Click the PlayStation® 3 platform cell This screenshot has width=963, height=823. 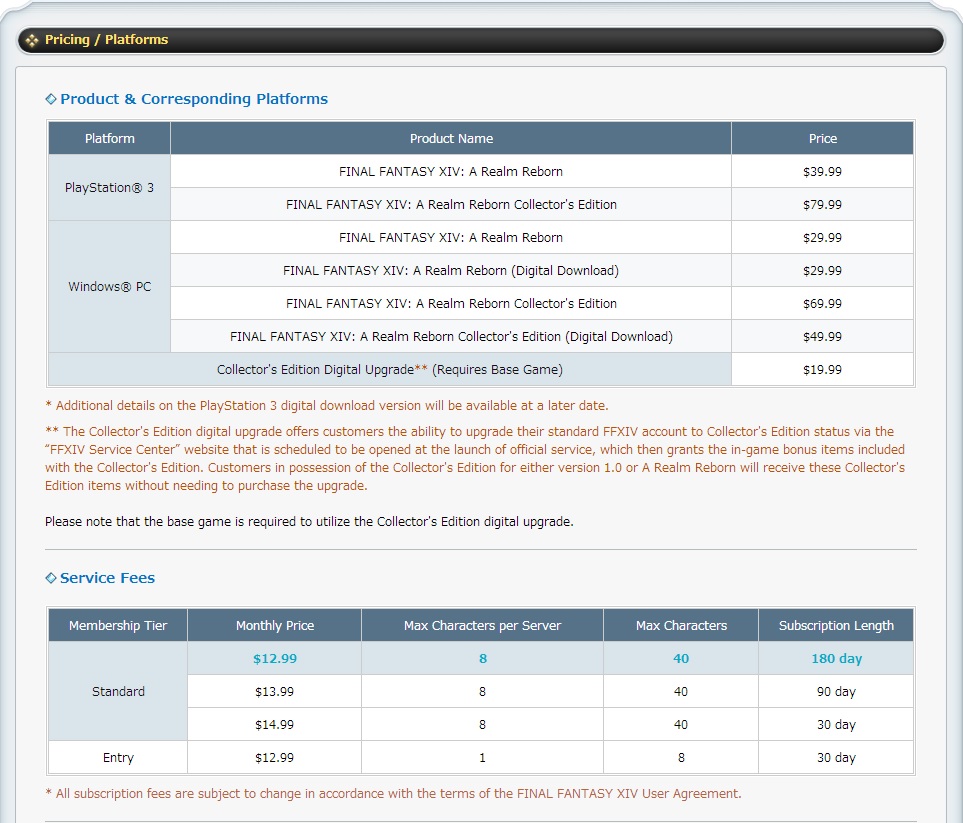(109, 187)
